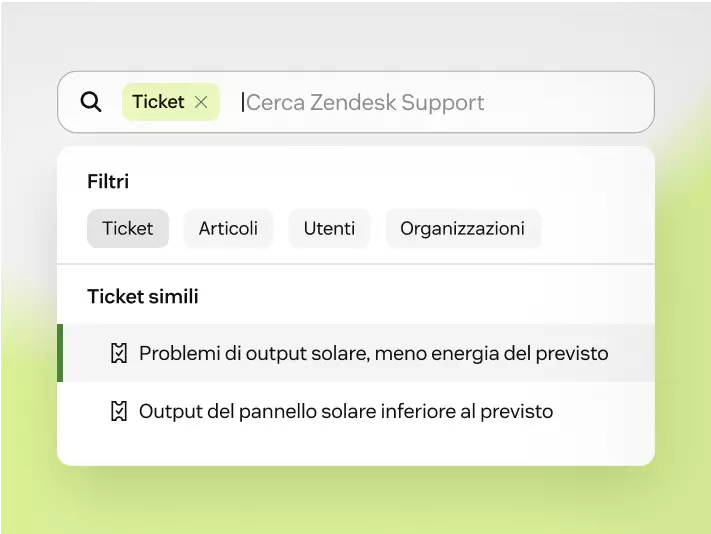Click the Ticket simili section heading
Image resolution: width=711 pixels, height=534 pixels.
143,296
